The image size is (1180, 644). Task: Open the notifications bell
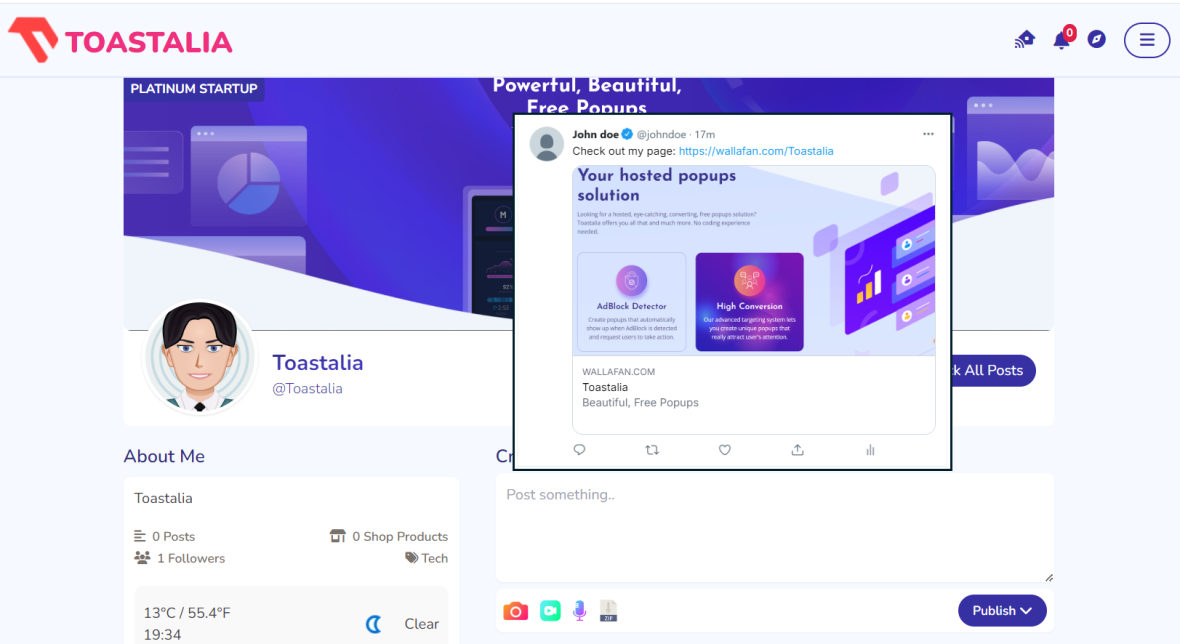click(1061, 40)
